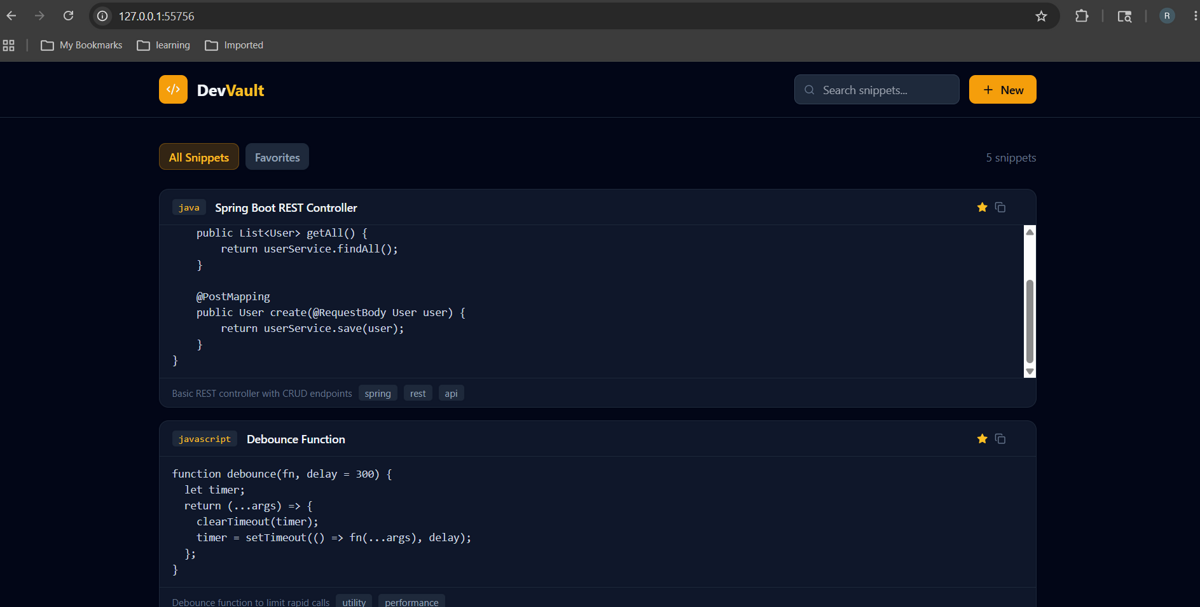
Task: Toggle favorite star on Debounce Function
Action: (982, 439)
